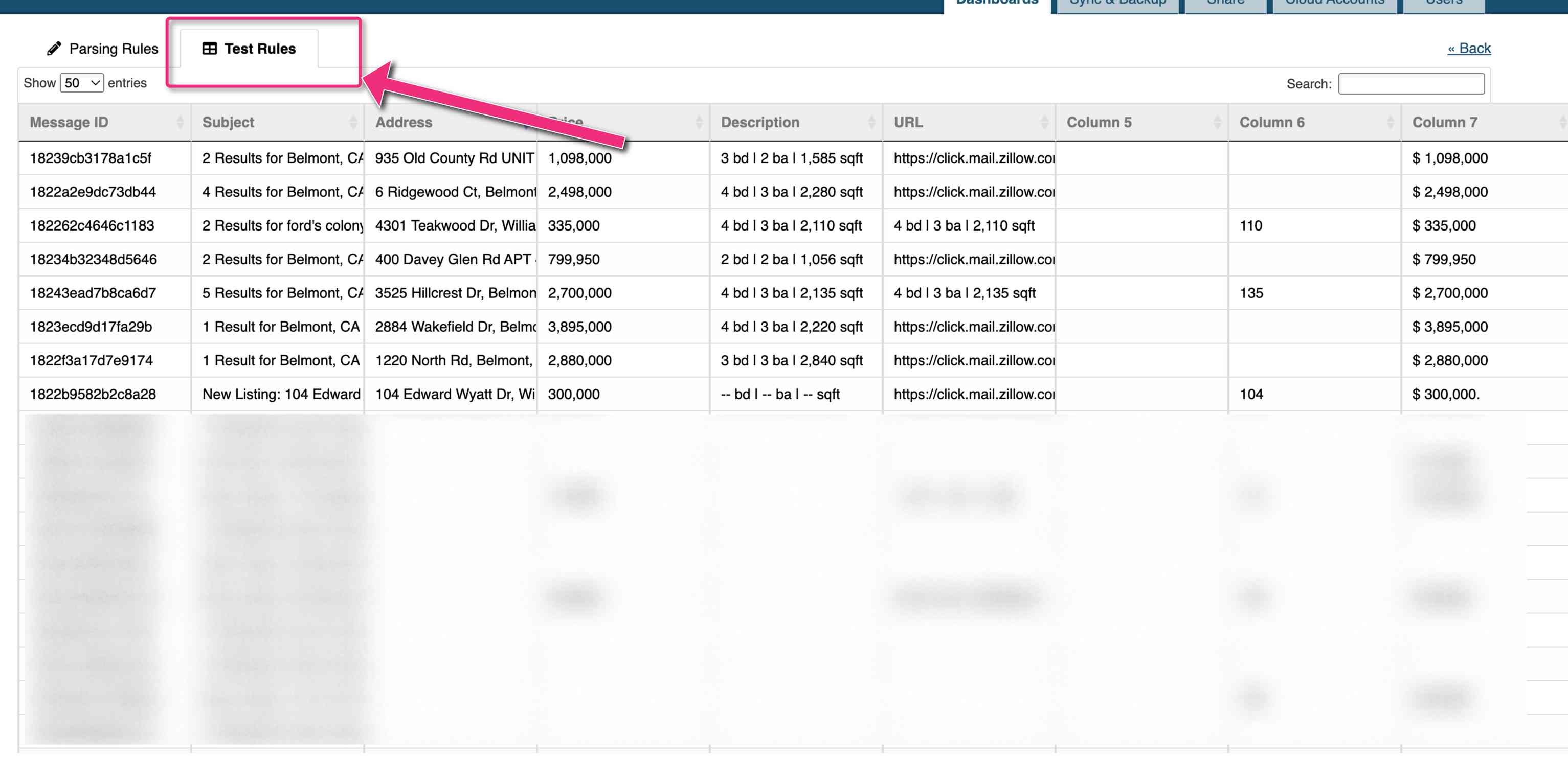
Task: Click description '2 bd | 2 ba | 1,056 sqft'
Action: pyautogui.click(x=791, y=260)
